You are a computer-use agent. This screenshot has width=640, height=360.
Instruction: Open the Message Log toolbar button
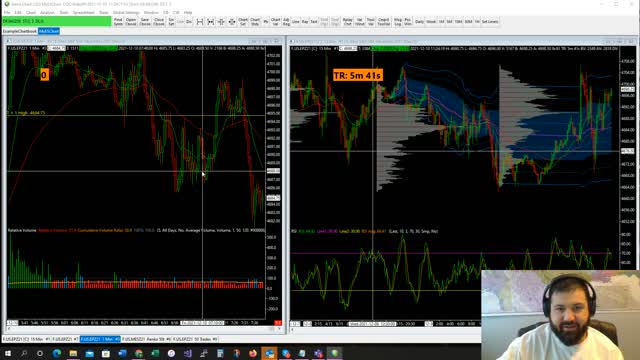[x=398, y=22]
